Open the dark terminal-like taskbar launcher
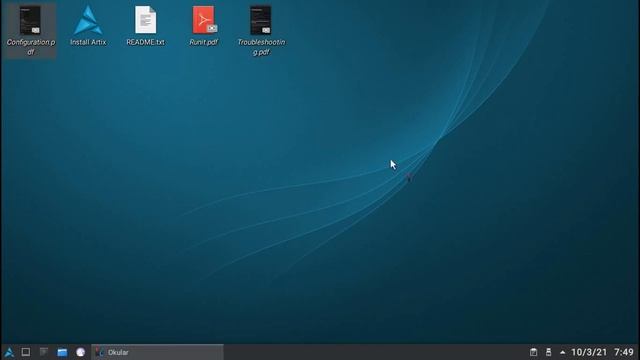The height and width of the screenshot is (360, 640). click(44, 352)
